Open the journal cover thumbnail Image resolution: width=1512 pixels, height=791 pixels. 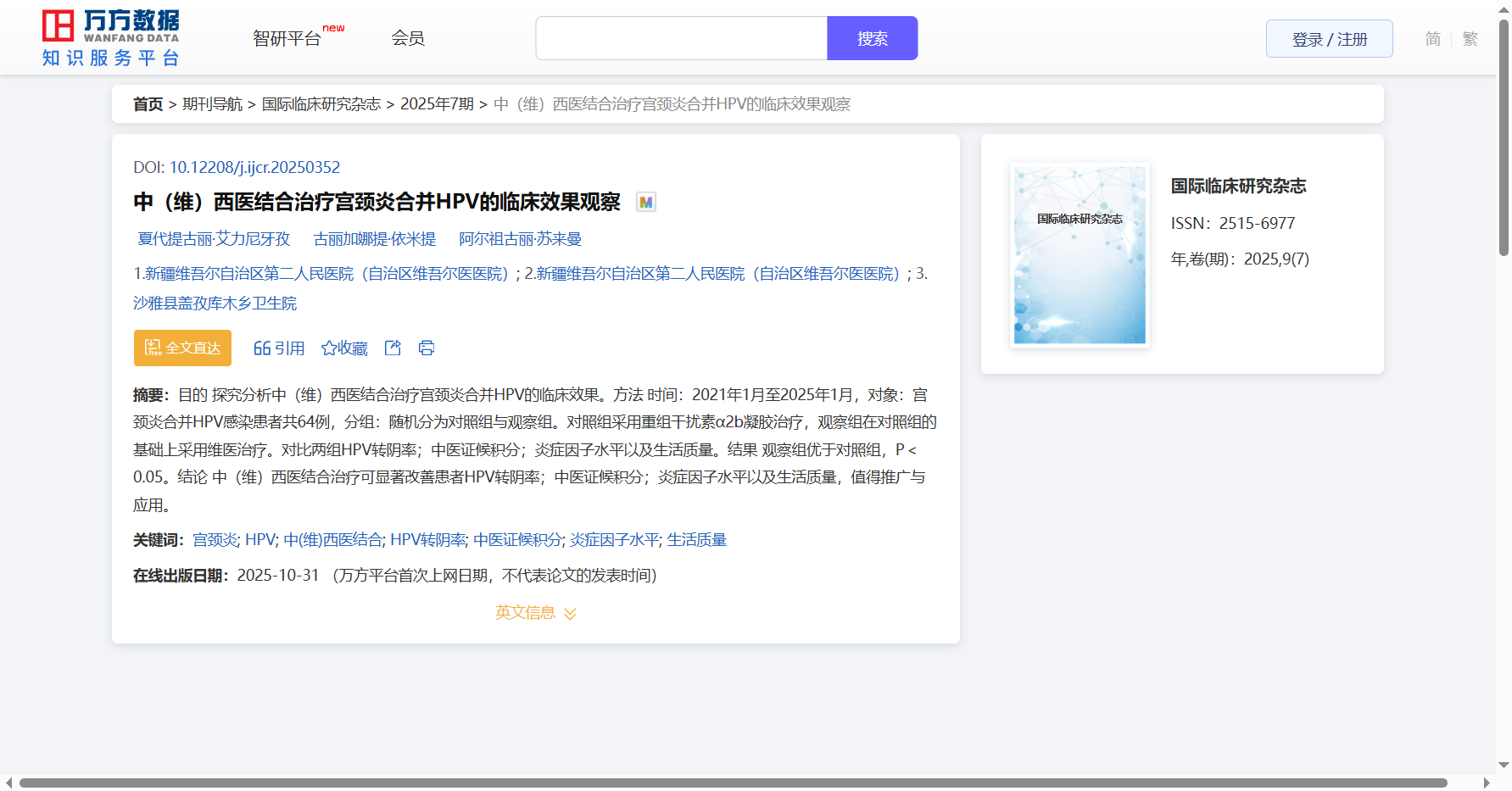(x=1080, y=254)
